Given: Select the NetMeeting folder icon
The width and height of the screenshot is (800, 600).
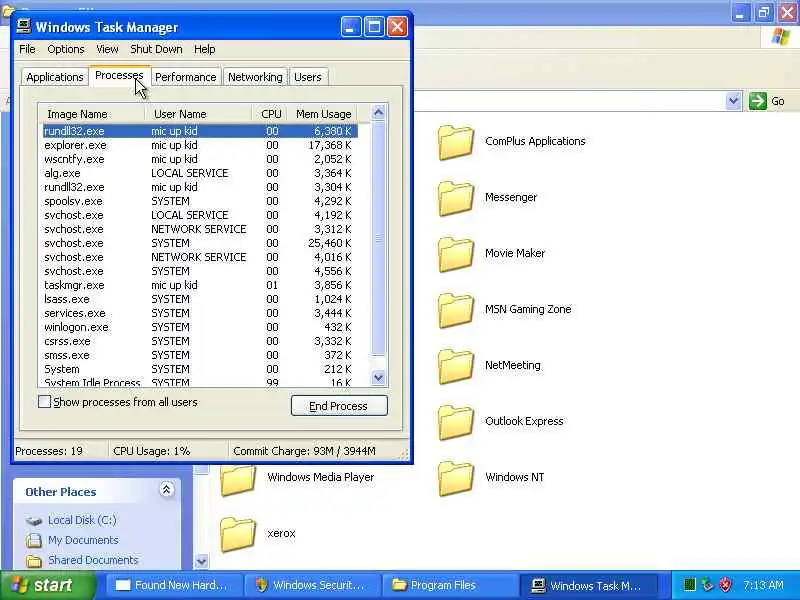Looking at the screenshot, I should [x=456, y=366].
